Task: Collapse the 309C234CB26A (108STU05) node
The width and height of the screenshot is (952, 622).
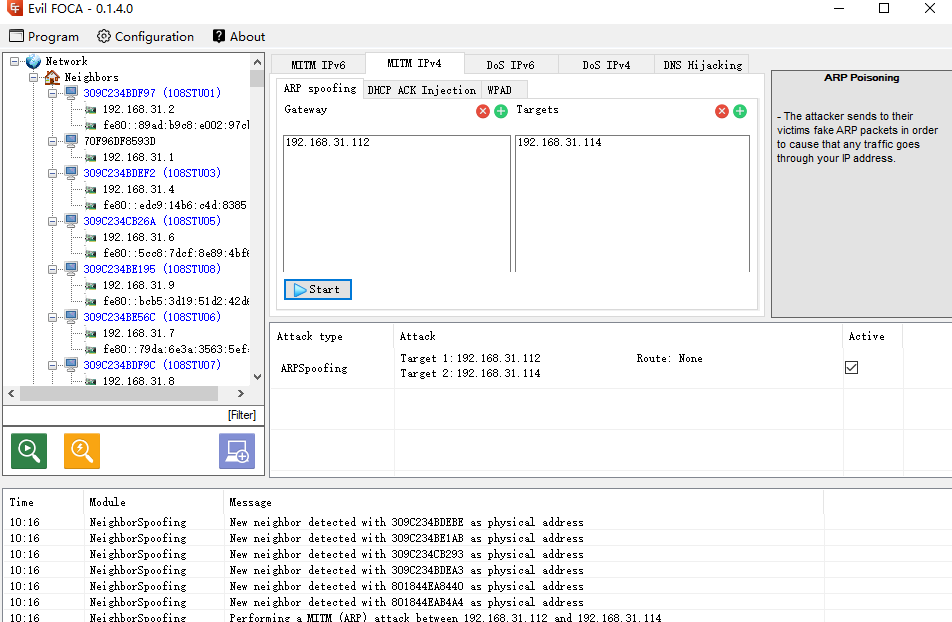Action: click(x=53, y=222)
